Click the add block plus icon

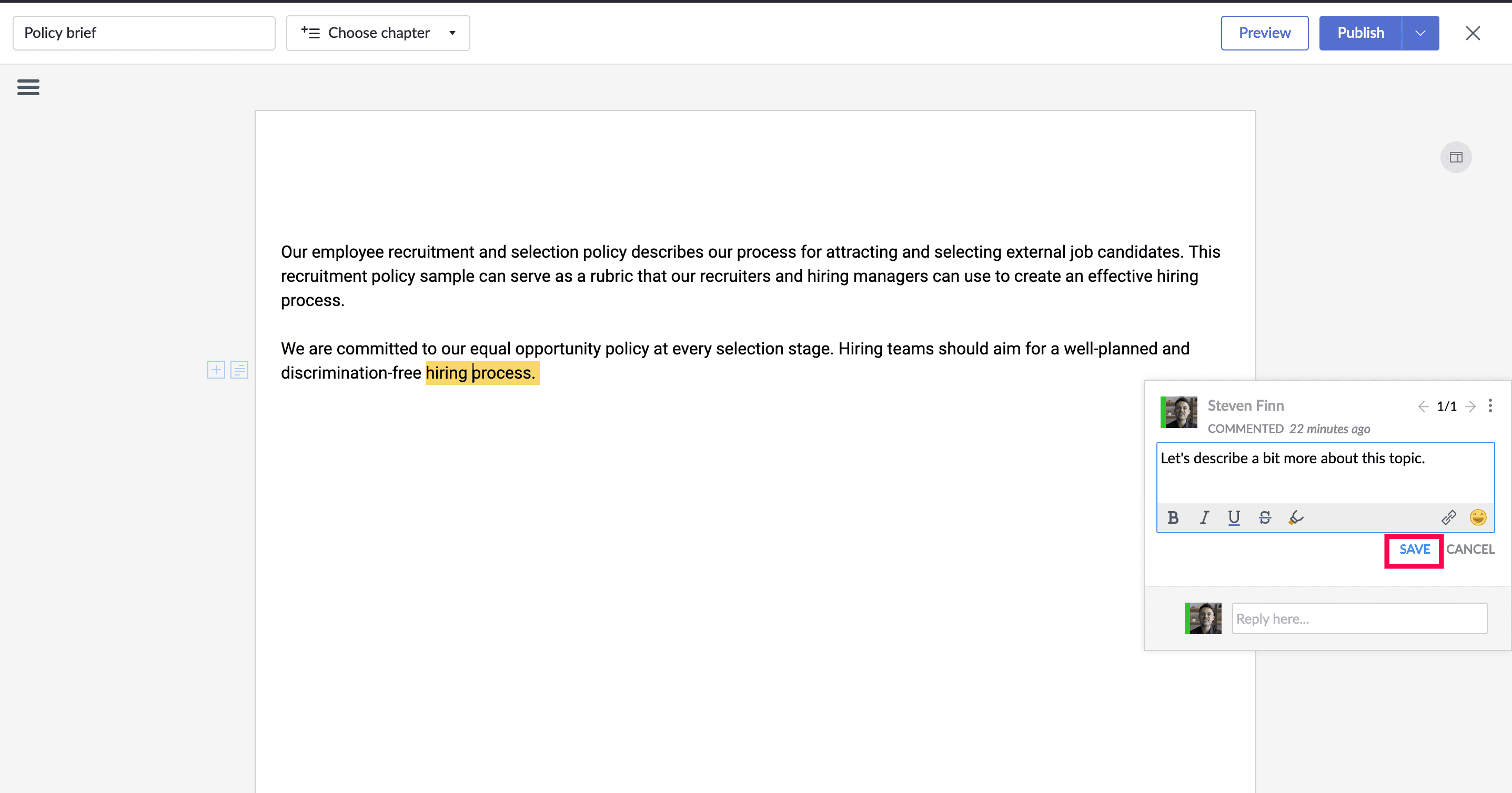pos(216,370)
